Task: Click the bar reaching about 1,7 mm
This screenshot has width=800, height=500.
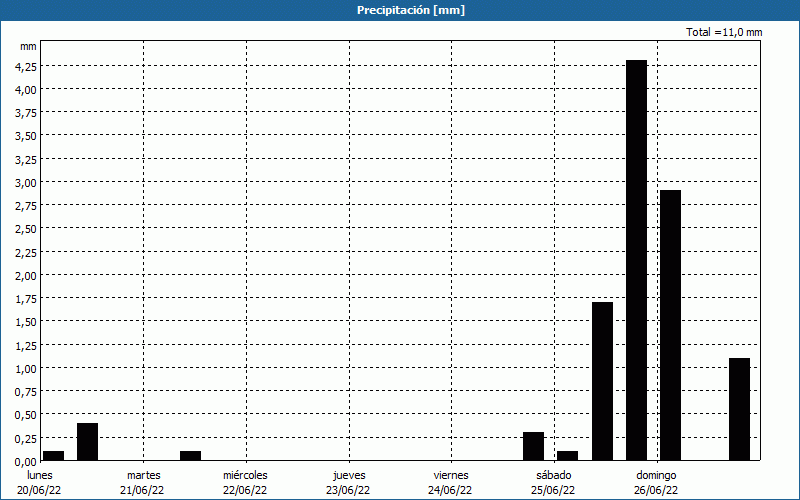Action: (x=603, y=381)
